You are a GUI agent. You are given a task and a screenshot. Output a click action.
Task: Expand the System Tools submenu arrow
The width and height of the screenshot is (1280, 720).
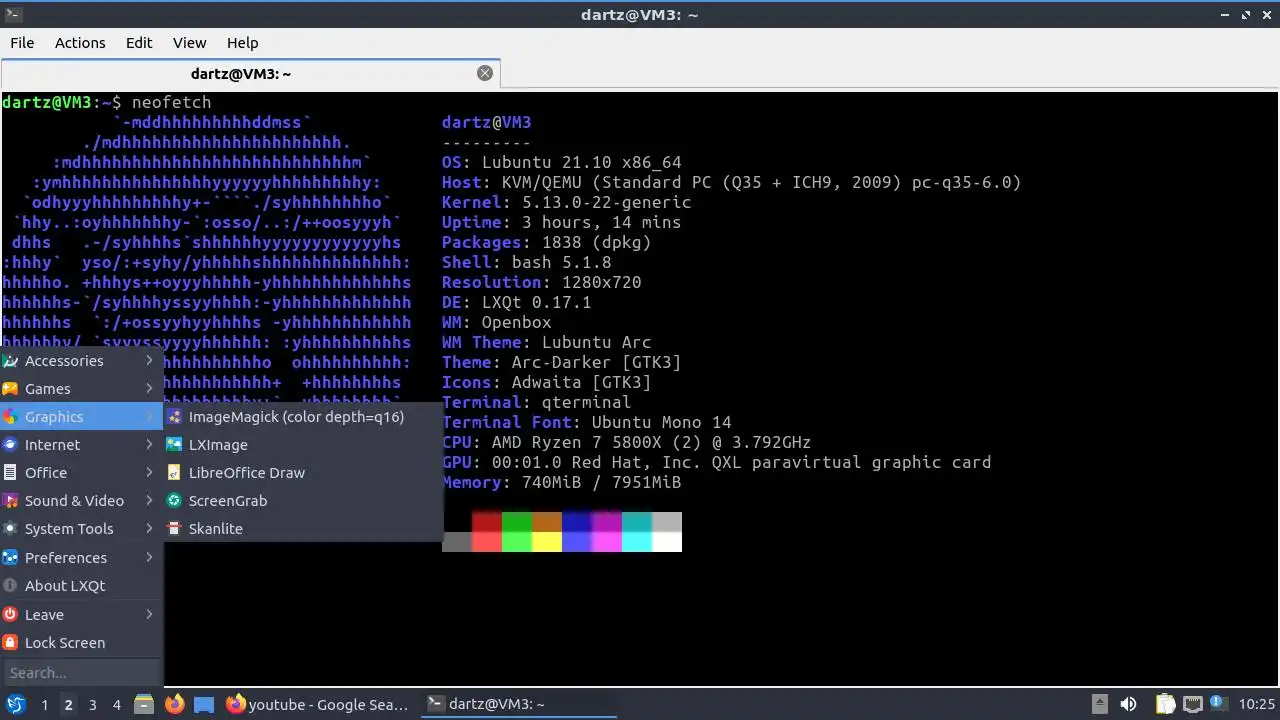[x=150, y=529]
